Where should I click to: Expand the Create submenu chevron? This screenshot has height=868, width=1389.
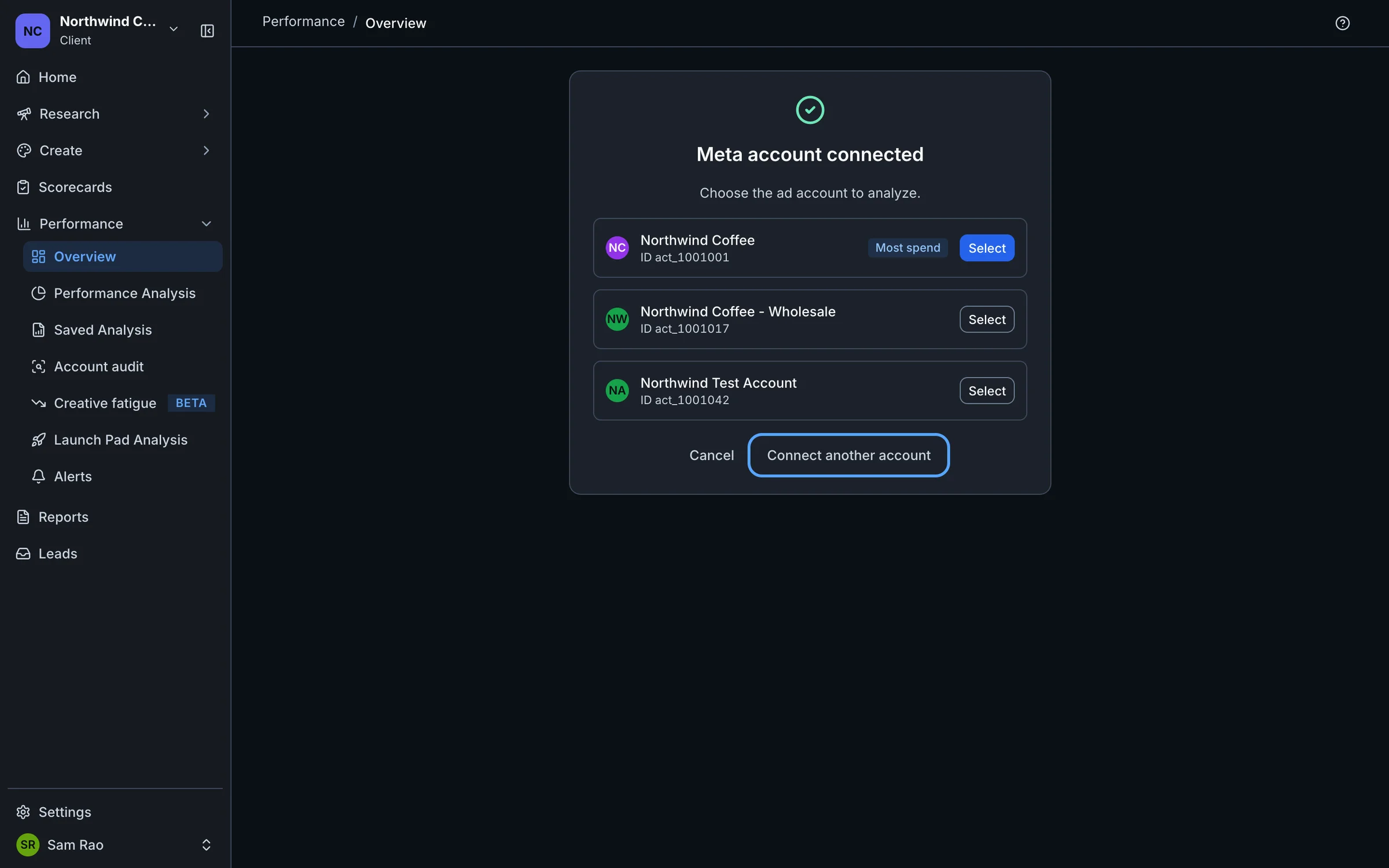206,150
